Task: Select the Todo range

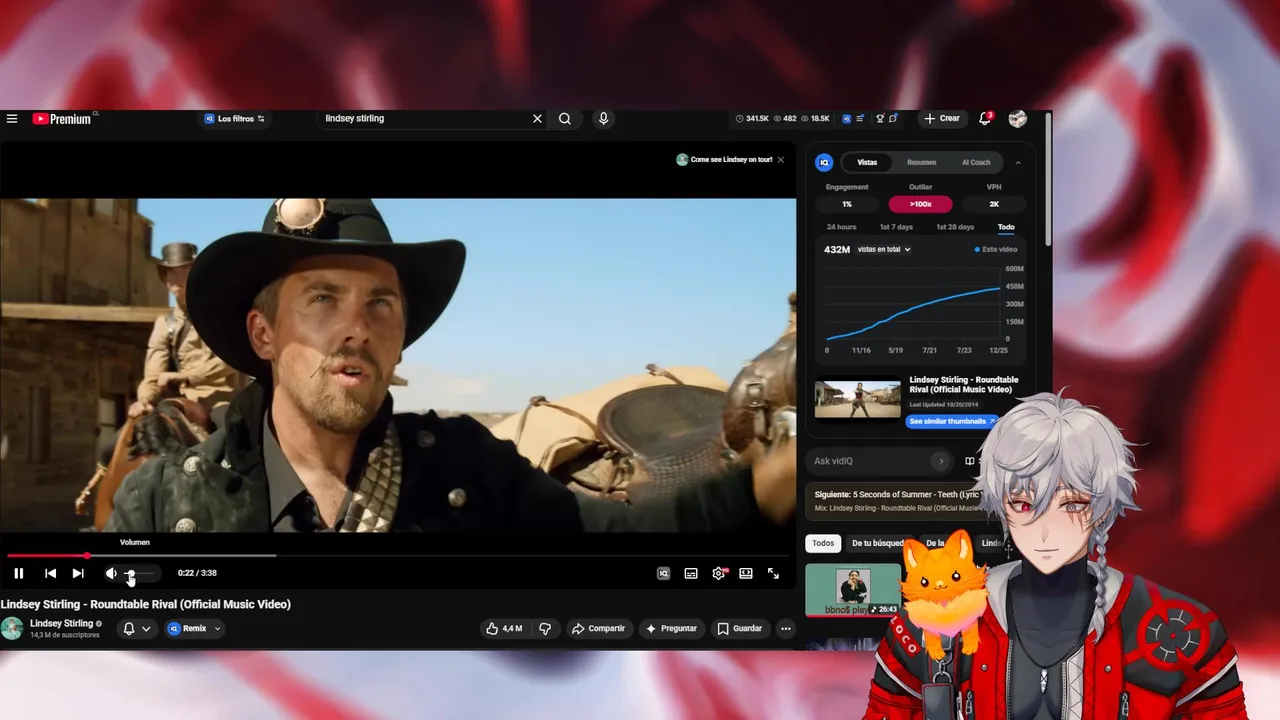Action: click(1006, 227)
